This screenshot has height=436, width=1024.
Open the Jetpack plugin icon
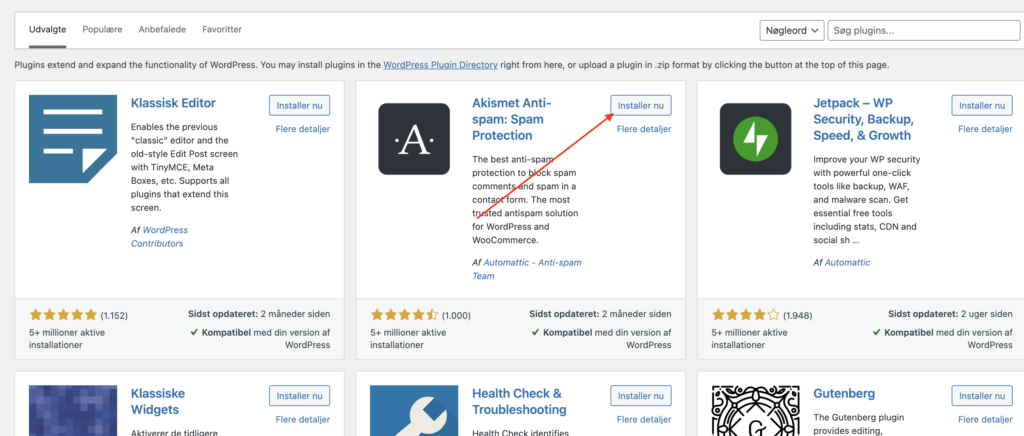756,139
